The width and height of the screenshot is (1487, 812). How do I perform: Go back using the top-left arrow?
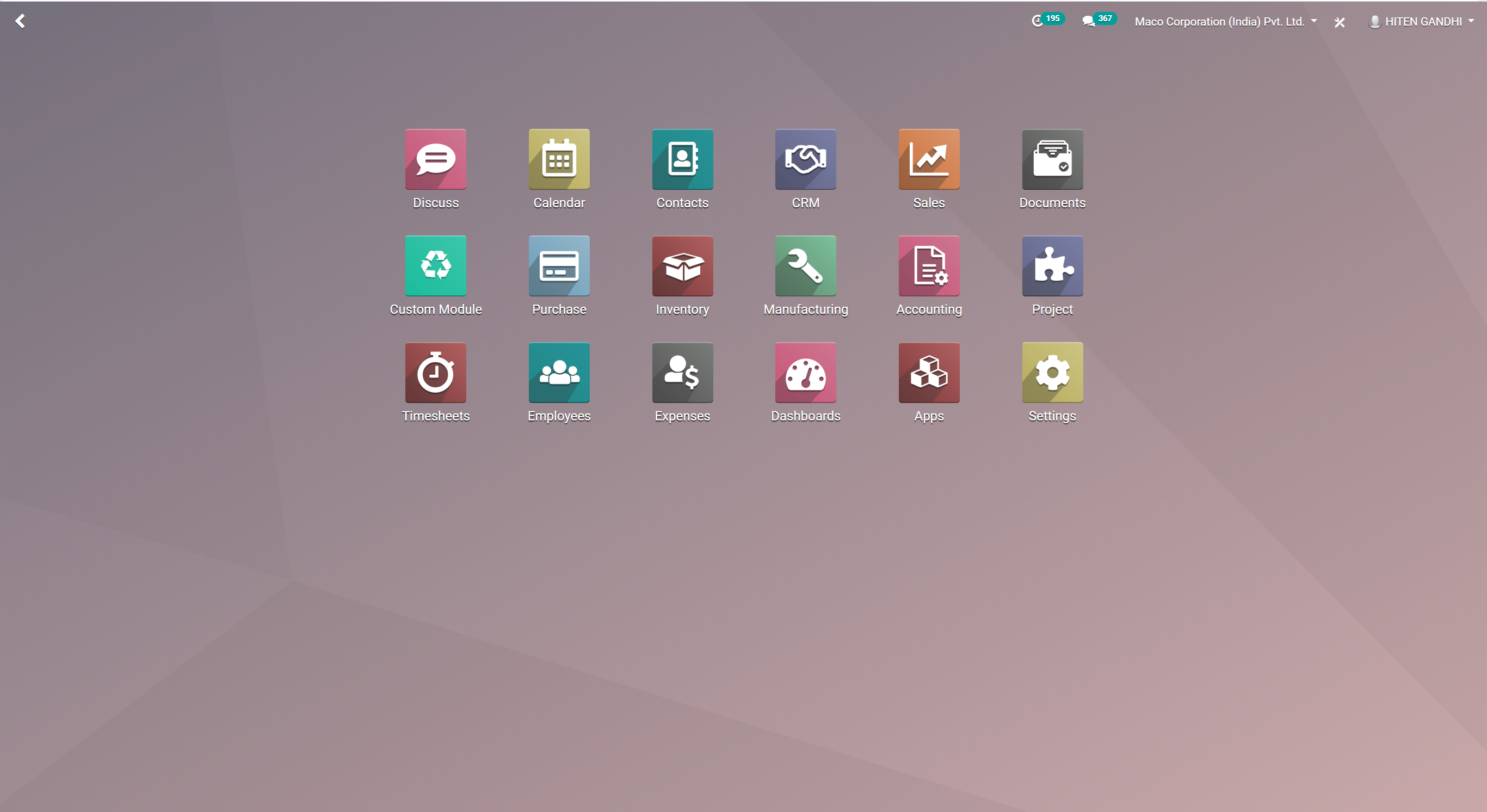tap(20, 21)
